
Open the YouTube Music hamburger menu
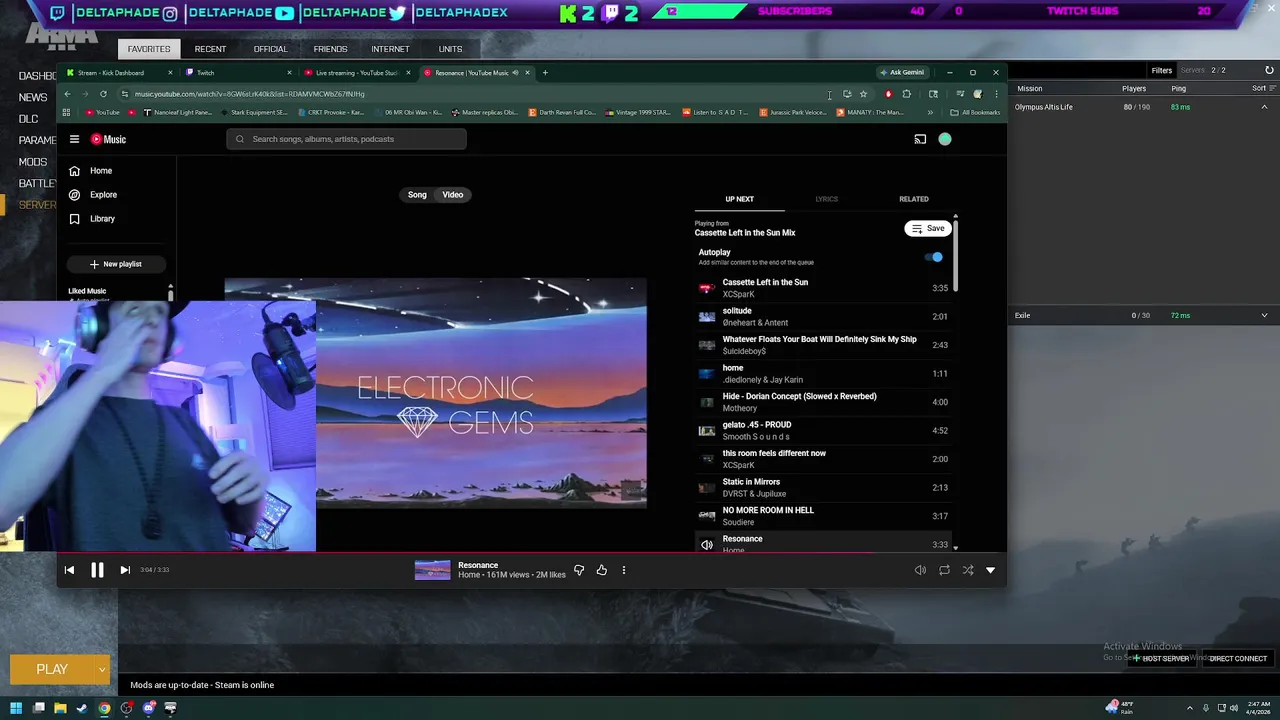(x=74, y=139)
